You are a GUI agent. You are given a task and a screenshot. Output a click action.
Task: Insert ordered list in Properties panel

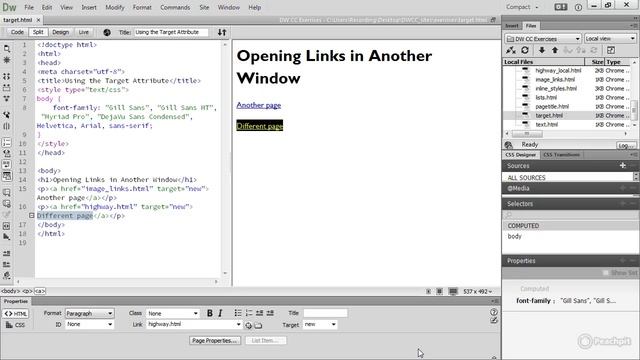tap(249, 313)
